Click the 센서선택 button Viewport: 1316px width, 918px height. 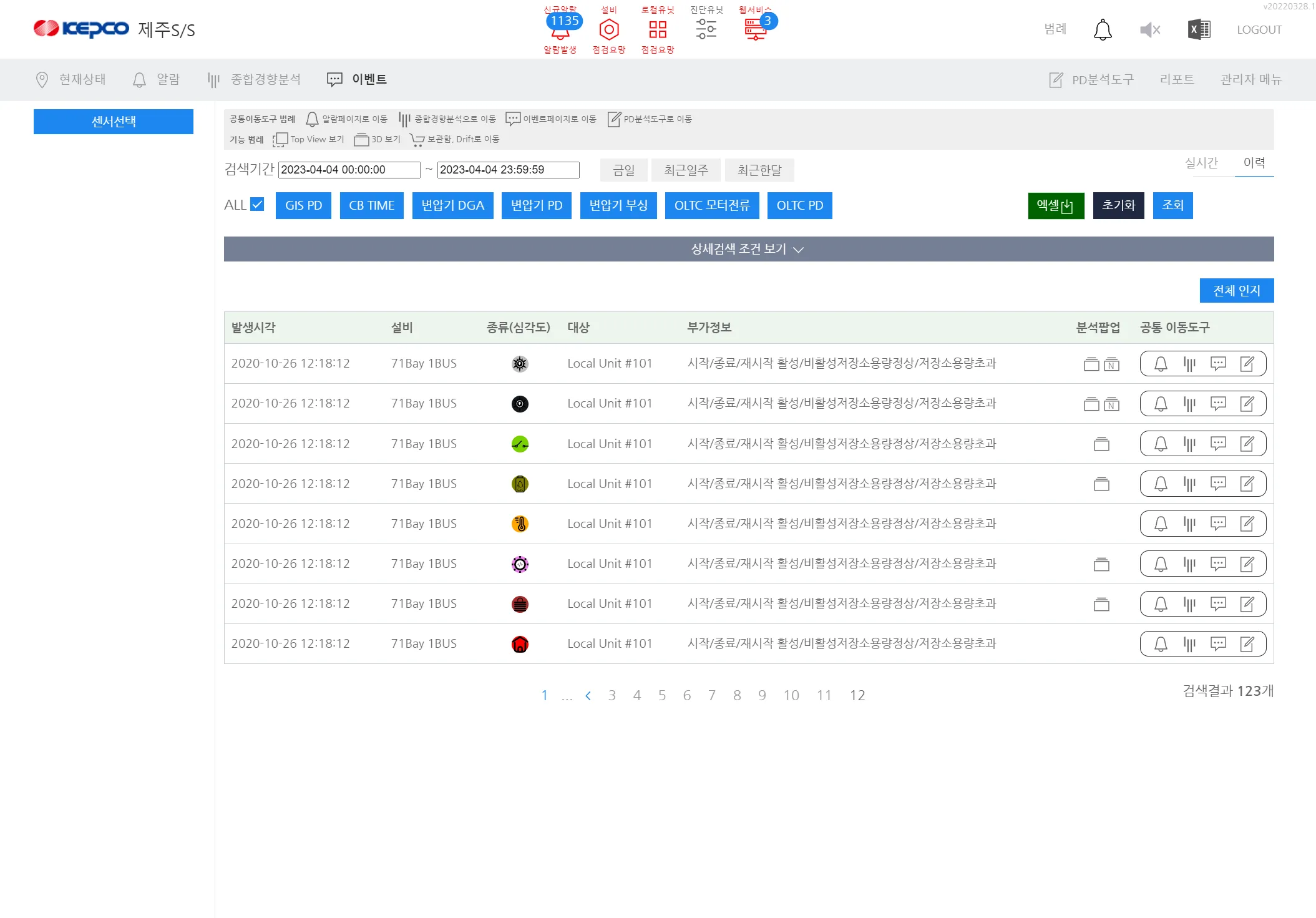pos(114,122)
